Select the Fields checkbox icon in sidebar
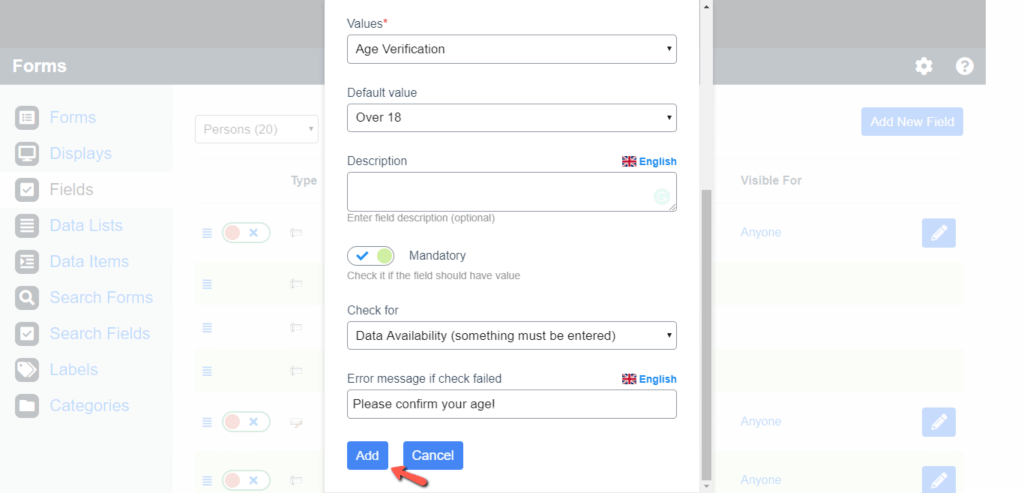This screenshot has width=1024, height=493. coord(27,189)
